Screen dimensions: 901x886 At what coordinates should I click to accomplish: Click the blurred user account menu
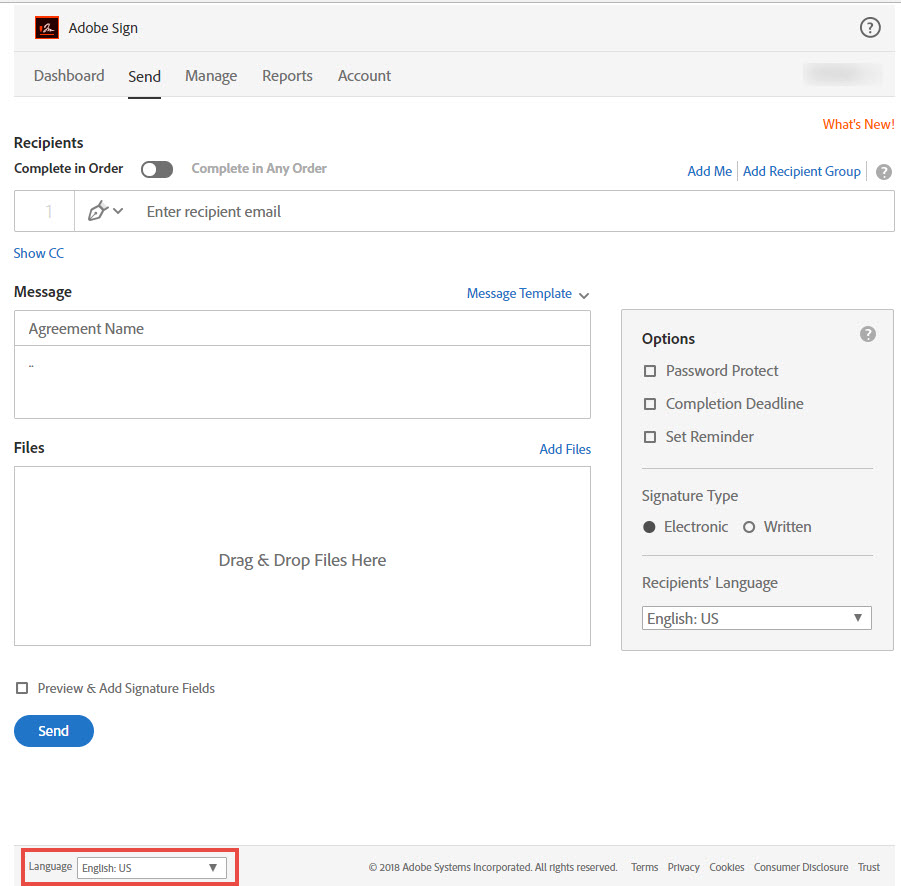(842, 74)
